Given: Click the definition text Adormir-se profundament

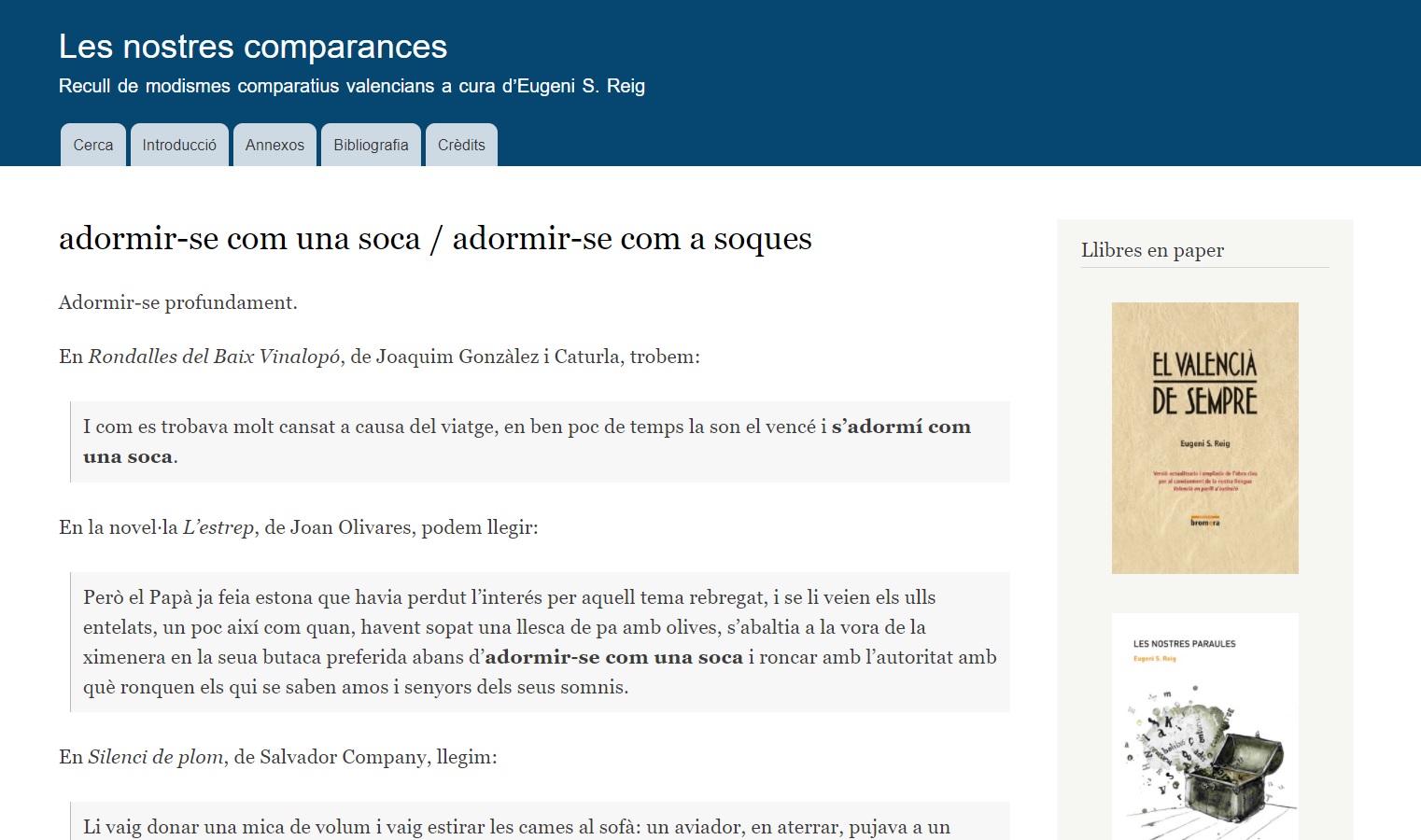Looking at the screenshot, I should [178, 302].
